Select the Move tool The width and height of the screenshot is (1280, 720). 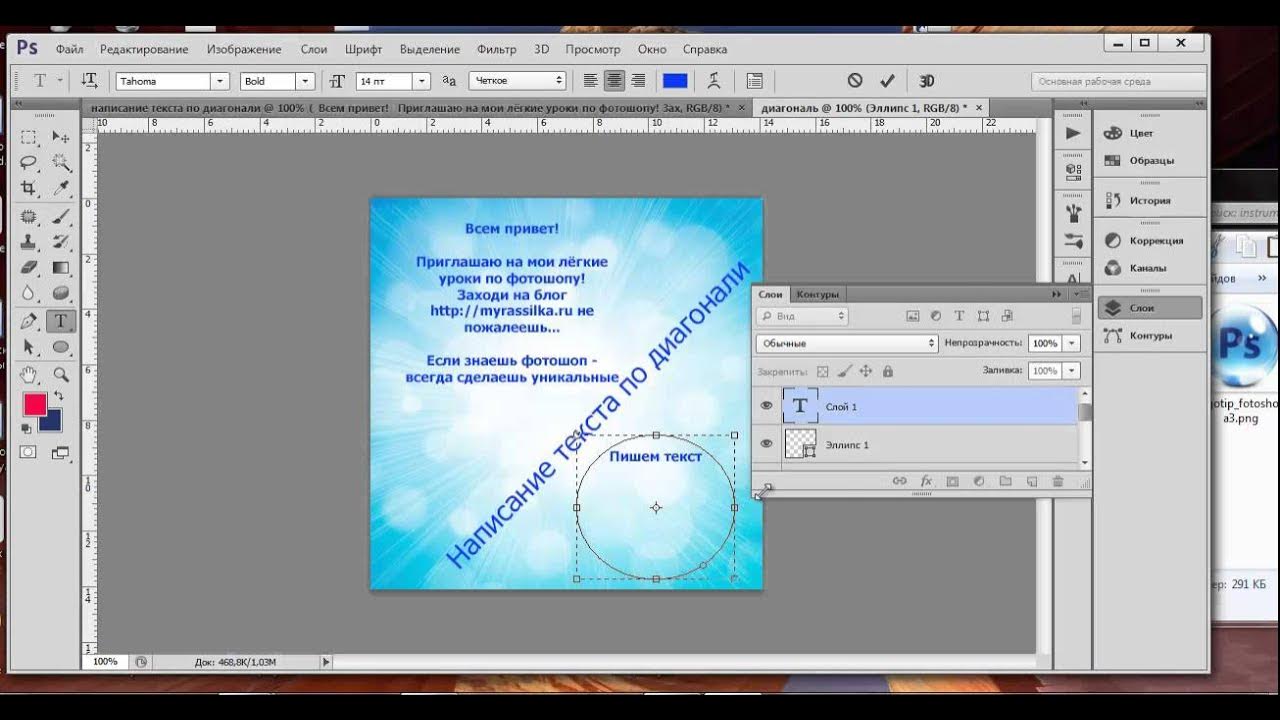61,137
